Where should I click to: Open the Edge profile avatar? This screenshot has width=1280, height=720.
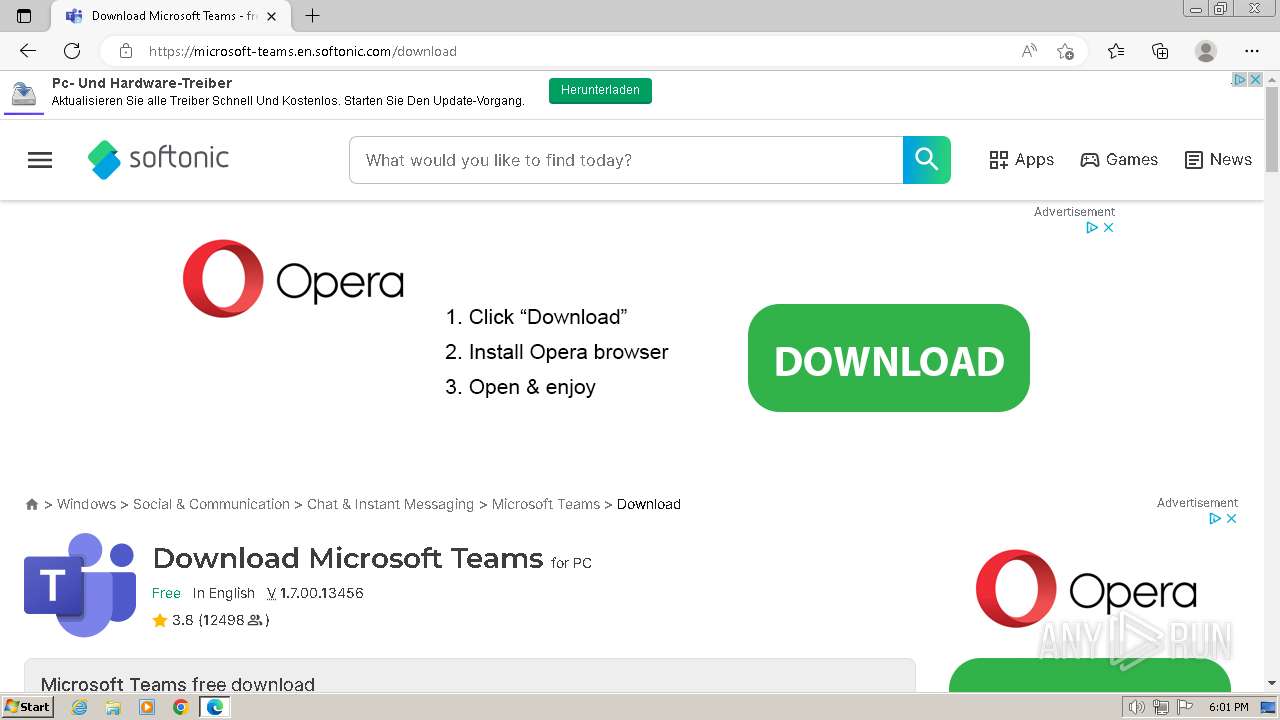[x=1206, y=51]
